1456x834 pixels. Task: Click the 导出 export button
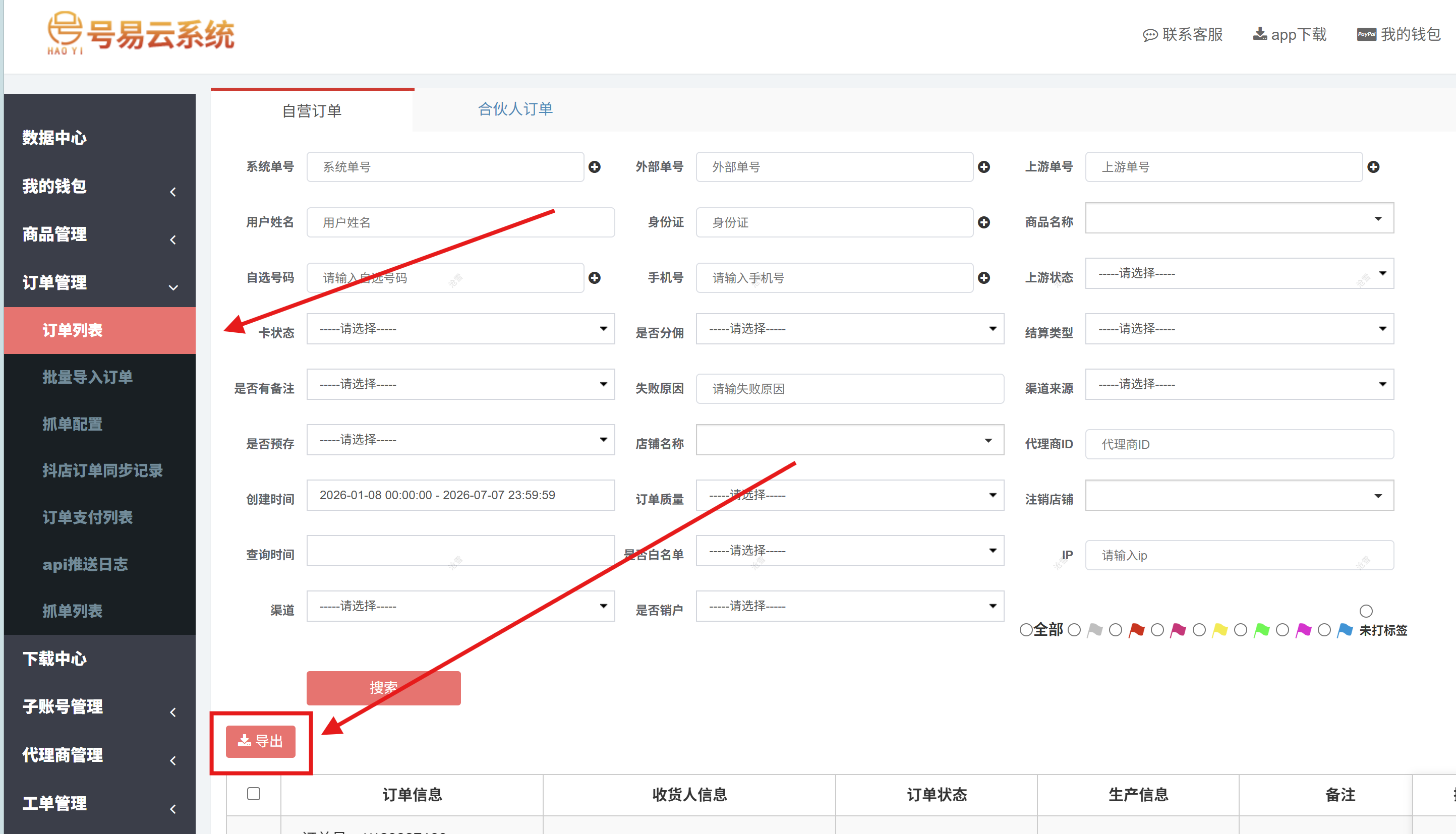[x=261, y=741]
